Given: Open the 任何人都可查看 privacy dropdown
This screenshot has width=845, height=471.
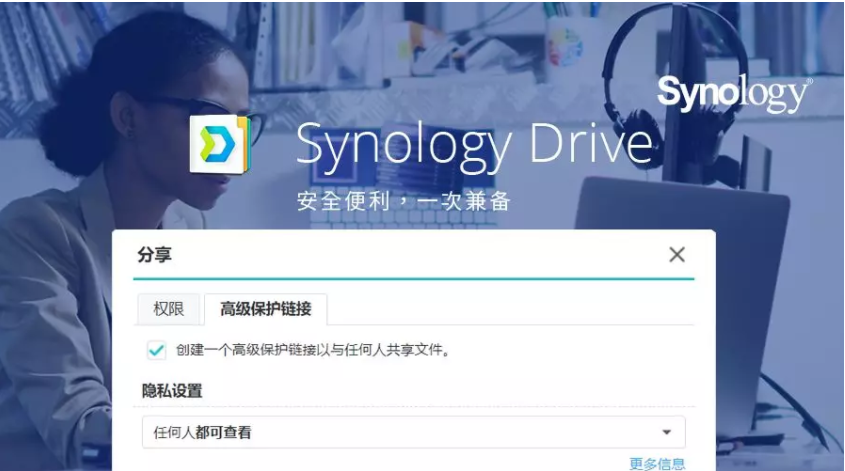Looking at the screenshot, I should click(x=413, y=432).
